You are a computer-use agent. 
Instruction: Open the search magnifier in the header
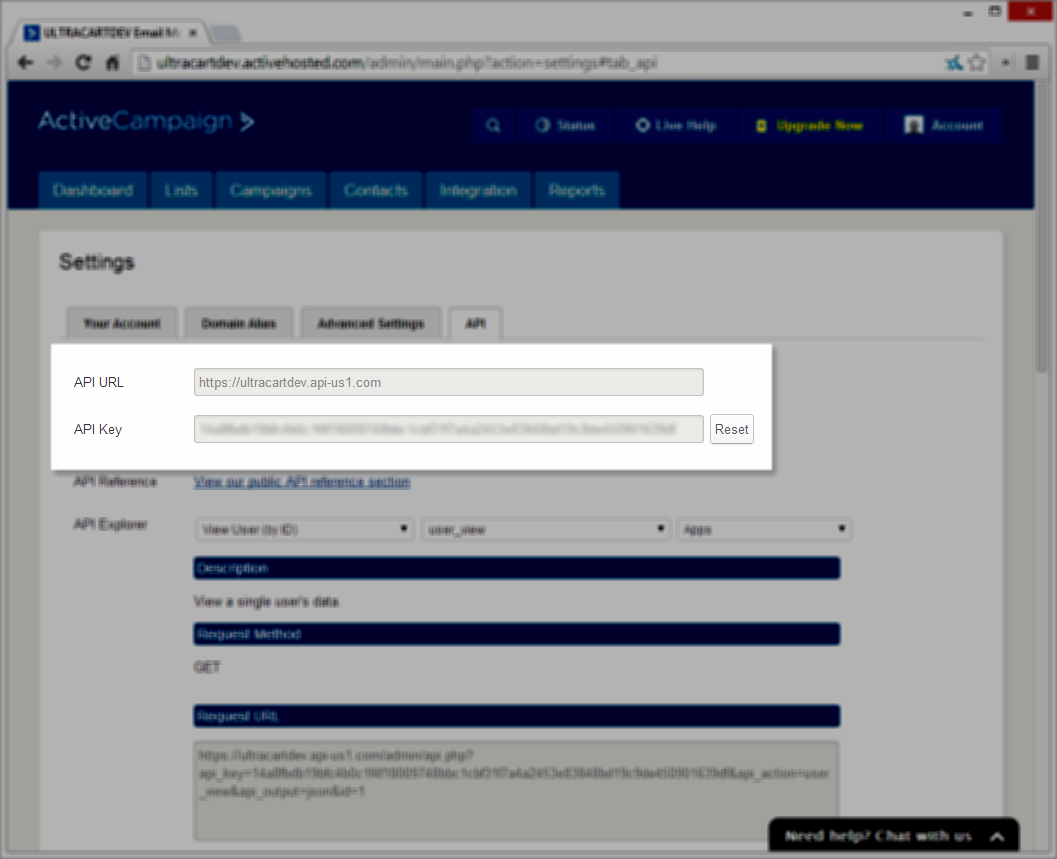pyautogui.click(x=493, y=125)
